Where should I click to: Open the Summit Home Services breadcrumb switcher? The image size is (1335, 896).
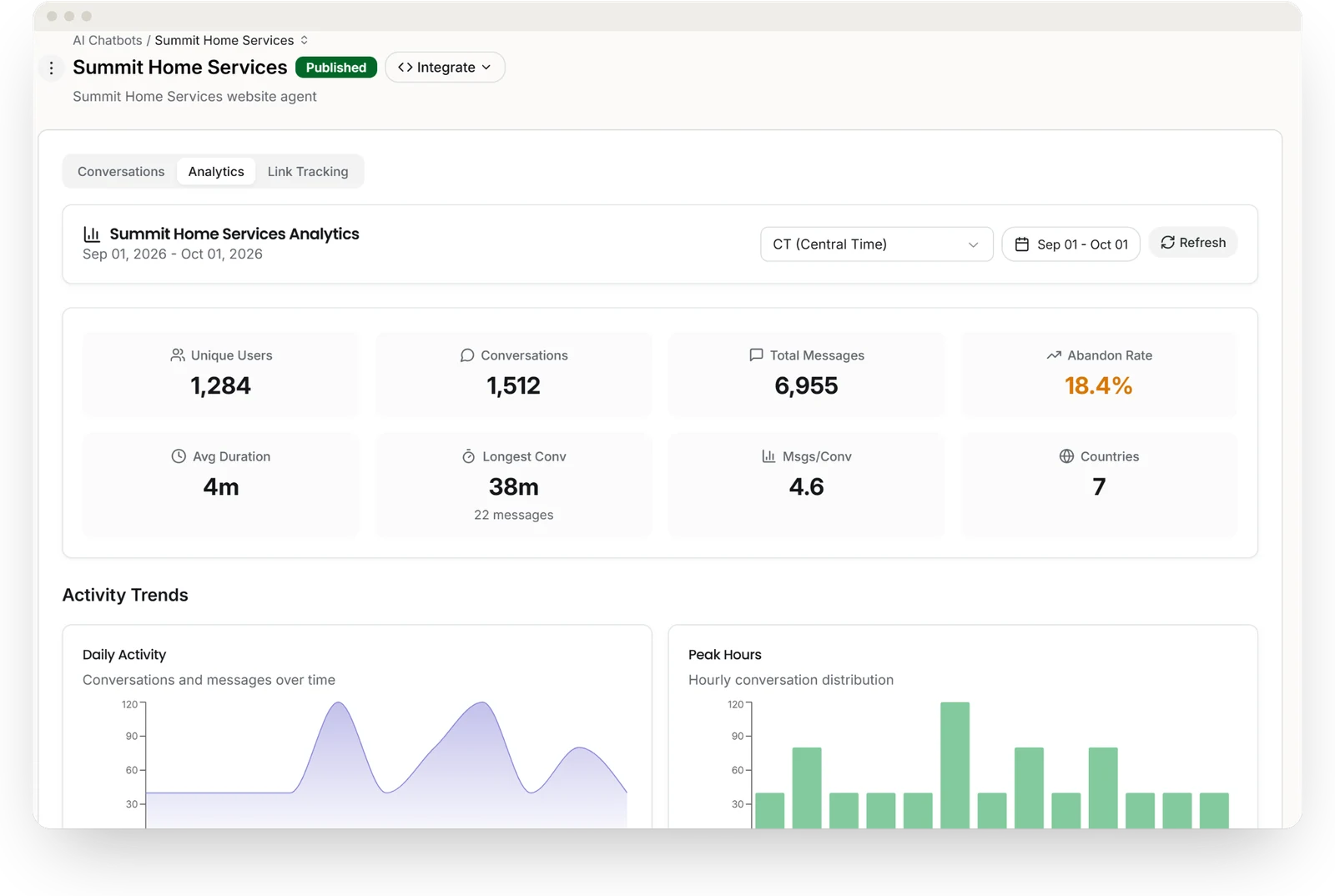click(304, 40)
